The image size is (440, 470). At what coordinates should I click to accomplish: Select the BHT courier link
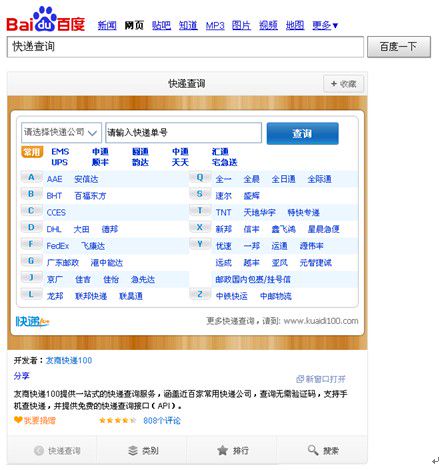click(x=54, y=196)
